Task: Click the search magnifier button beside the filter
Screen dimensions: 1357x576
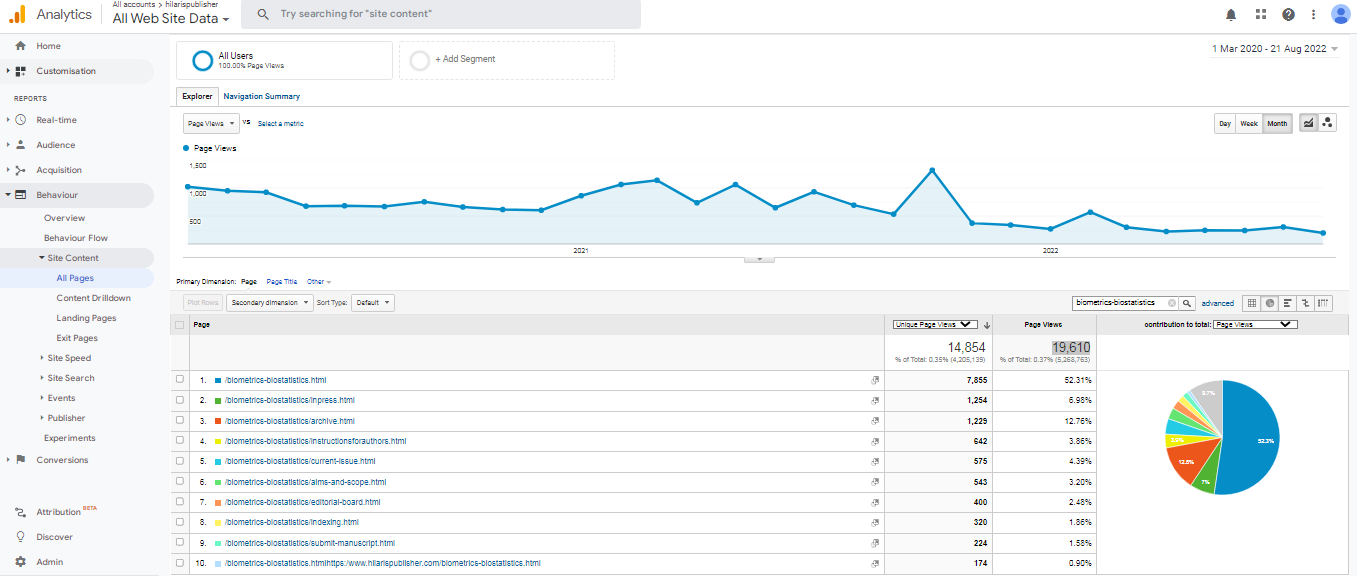Action: coord(1187,303)
